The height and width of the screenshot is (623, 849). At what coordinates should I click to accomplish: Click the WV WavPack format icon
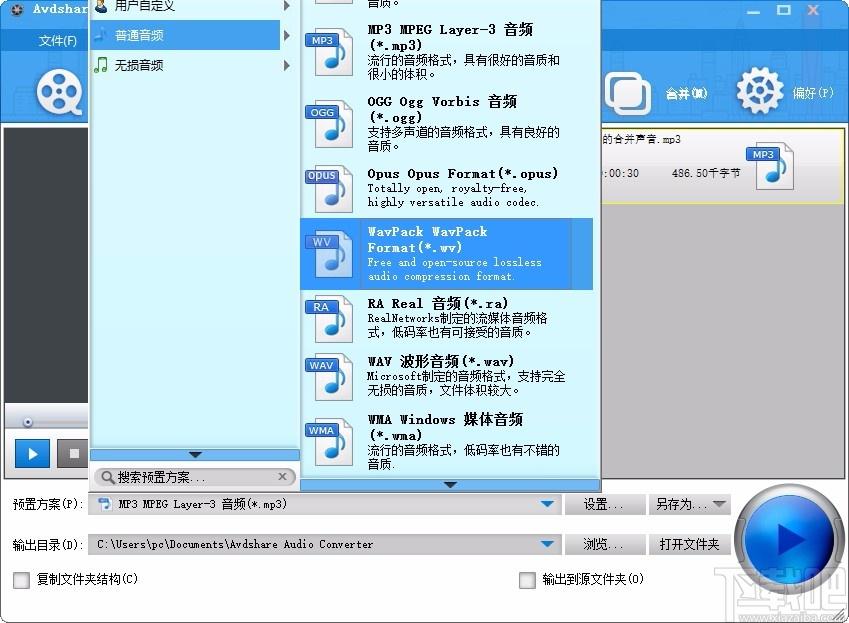[329, 253]
